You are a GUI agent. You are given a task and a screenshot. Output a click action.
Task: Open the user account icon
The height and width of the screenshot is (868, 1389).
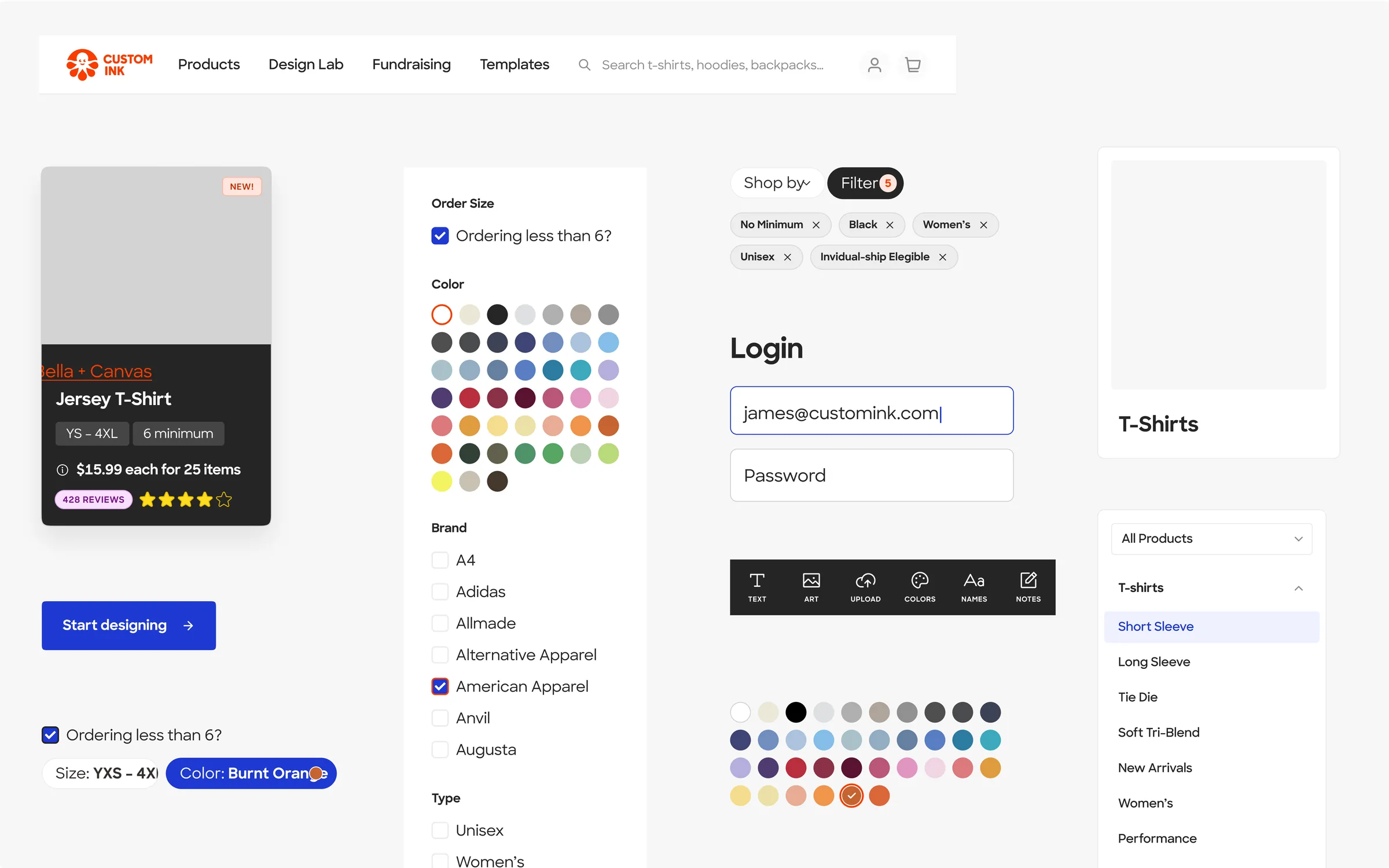click(x=874, y=65)
